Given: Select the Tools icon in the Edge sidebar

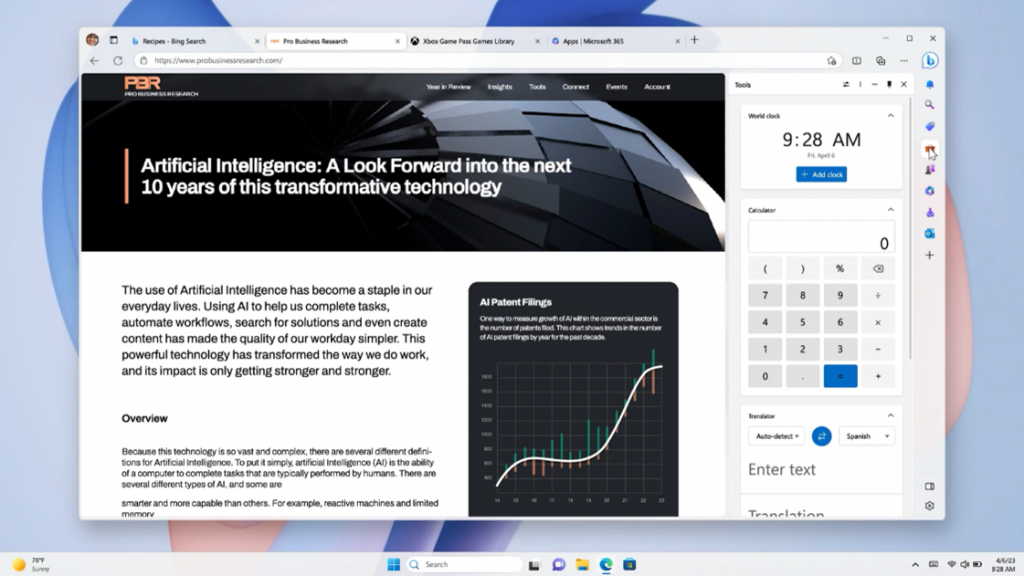Looking at the screenshot, I should [929, 147].
